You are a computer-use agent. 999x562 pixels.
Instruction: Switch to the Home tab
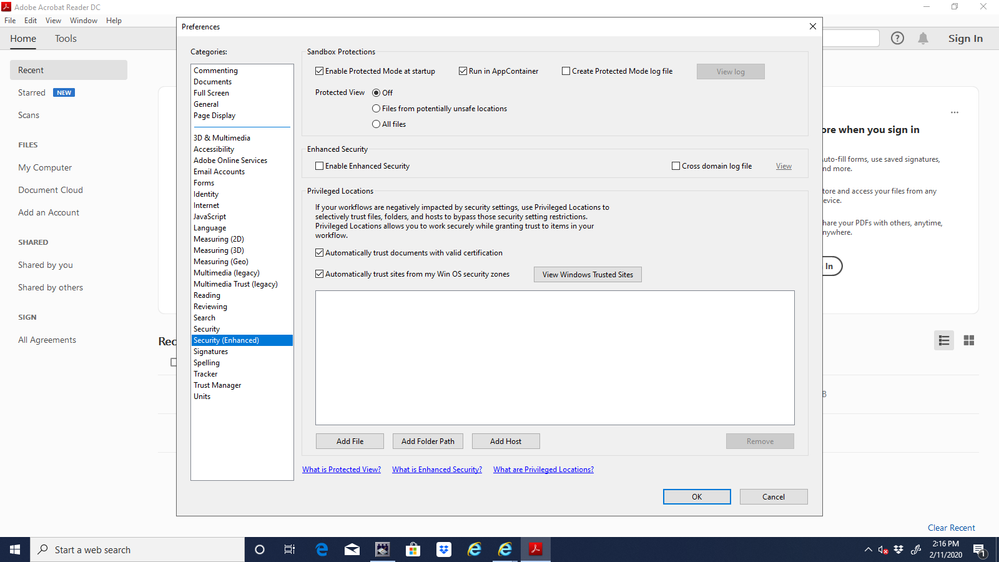(23, 38)
